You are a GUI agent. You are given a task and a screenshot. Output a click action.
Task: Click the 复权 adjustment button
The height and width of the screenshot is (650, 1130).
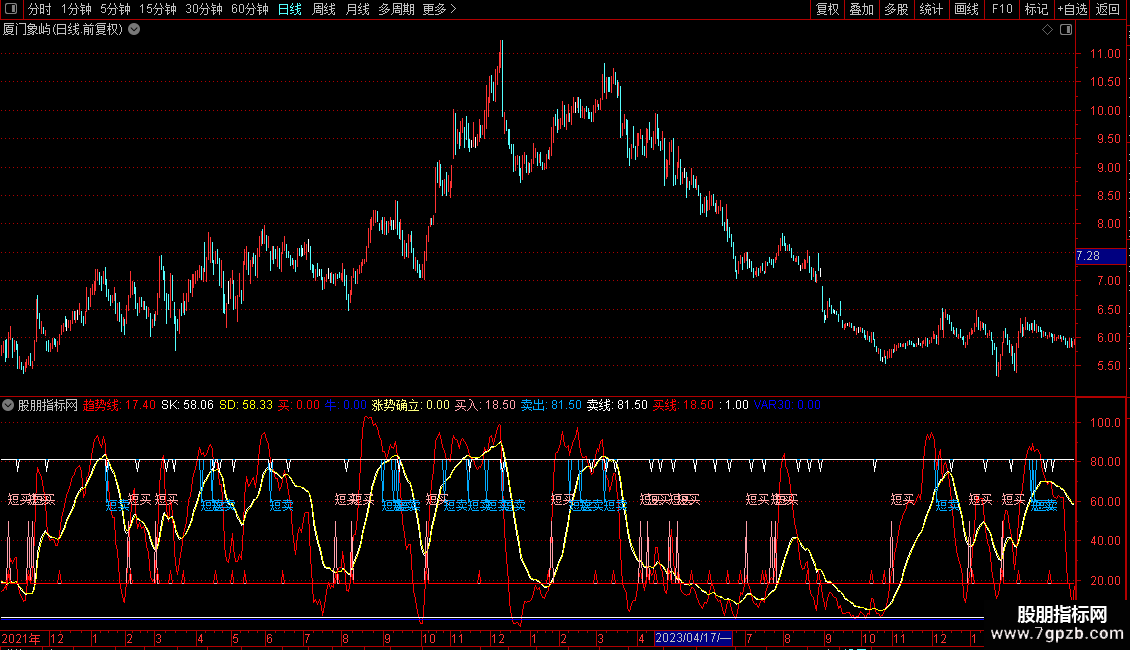coord(827,10)
